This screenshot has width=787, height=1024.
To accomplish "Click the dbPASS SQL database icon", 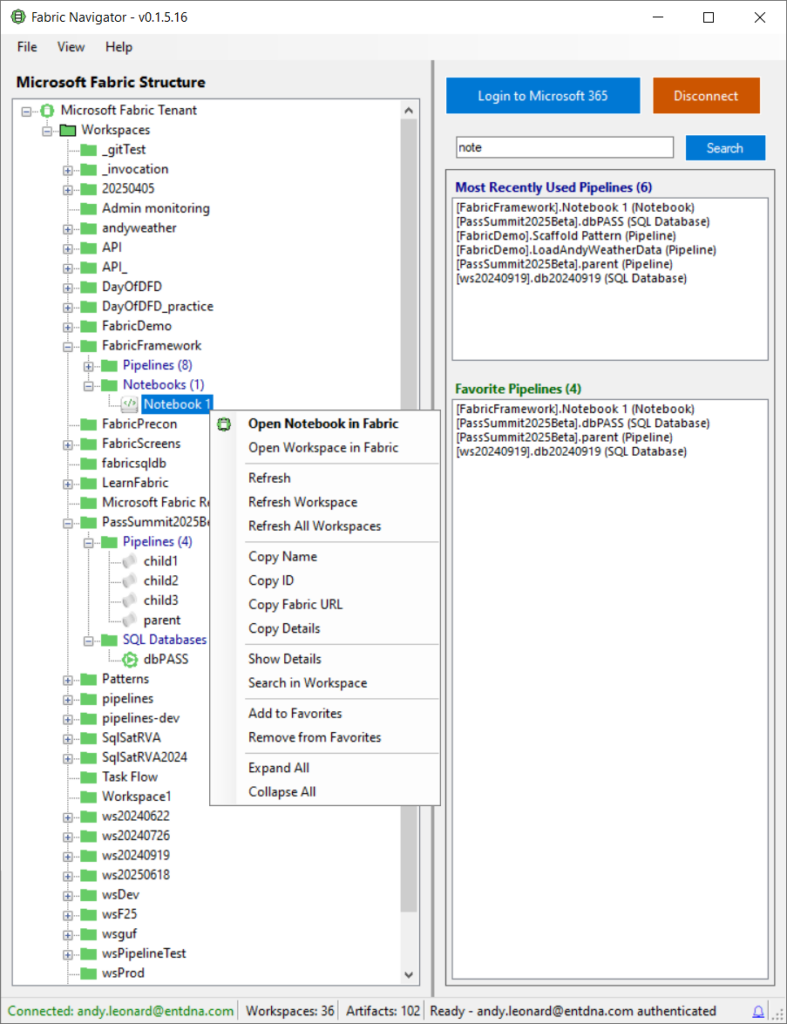I will tap(130, 659).
